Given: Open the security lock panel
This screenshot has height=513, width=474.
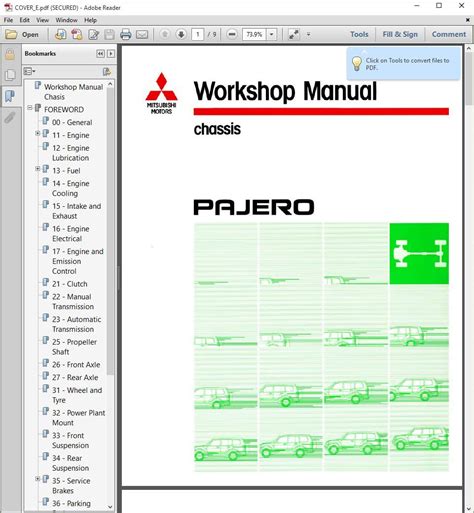Looking at the screenshot, I should [x=10, y=55].
